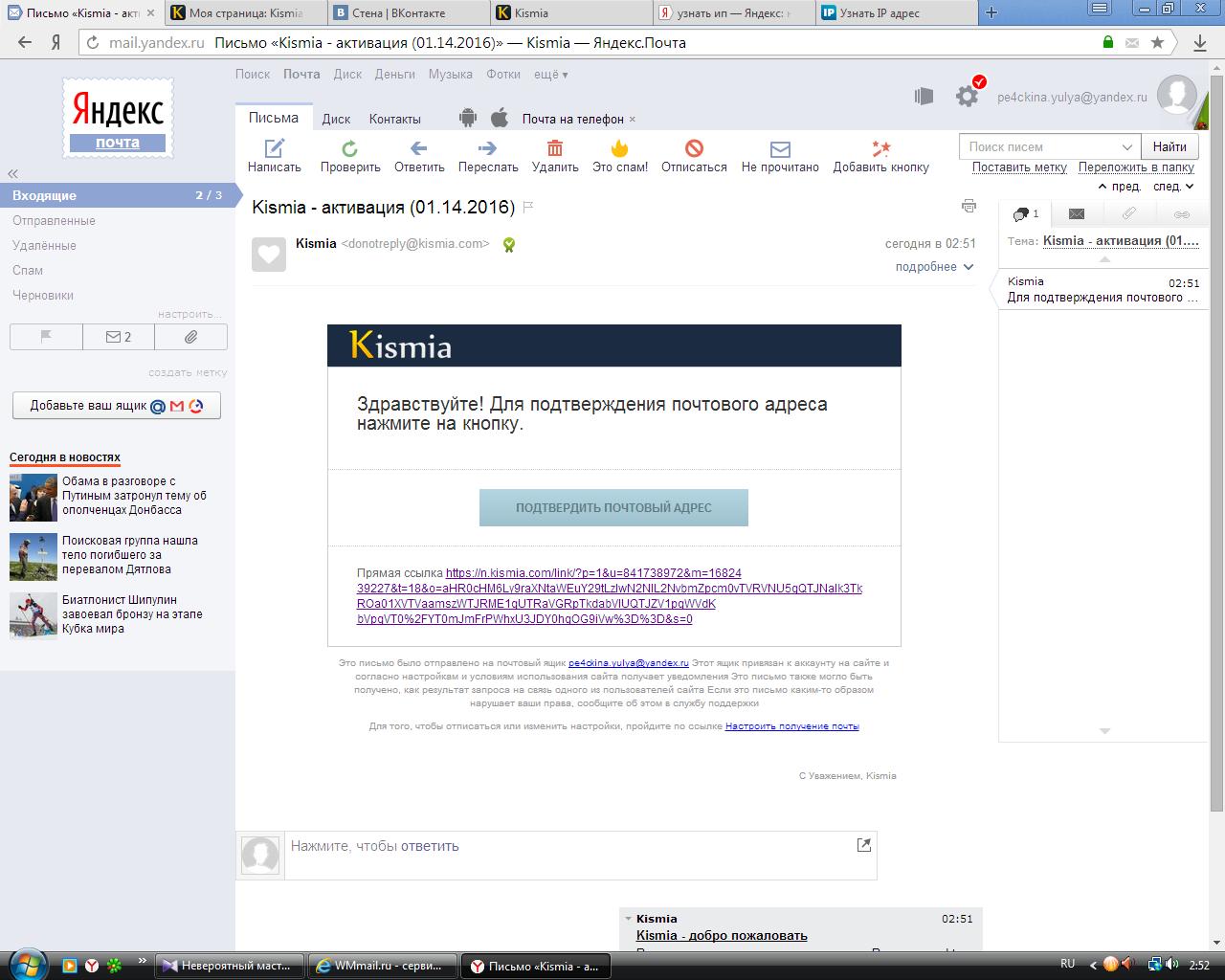
Task: Flag the Kismia letter subject
Action: (x=527, y=207)
